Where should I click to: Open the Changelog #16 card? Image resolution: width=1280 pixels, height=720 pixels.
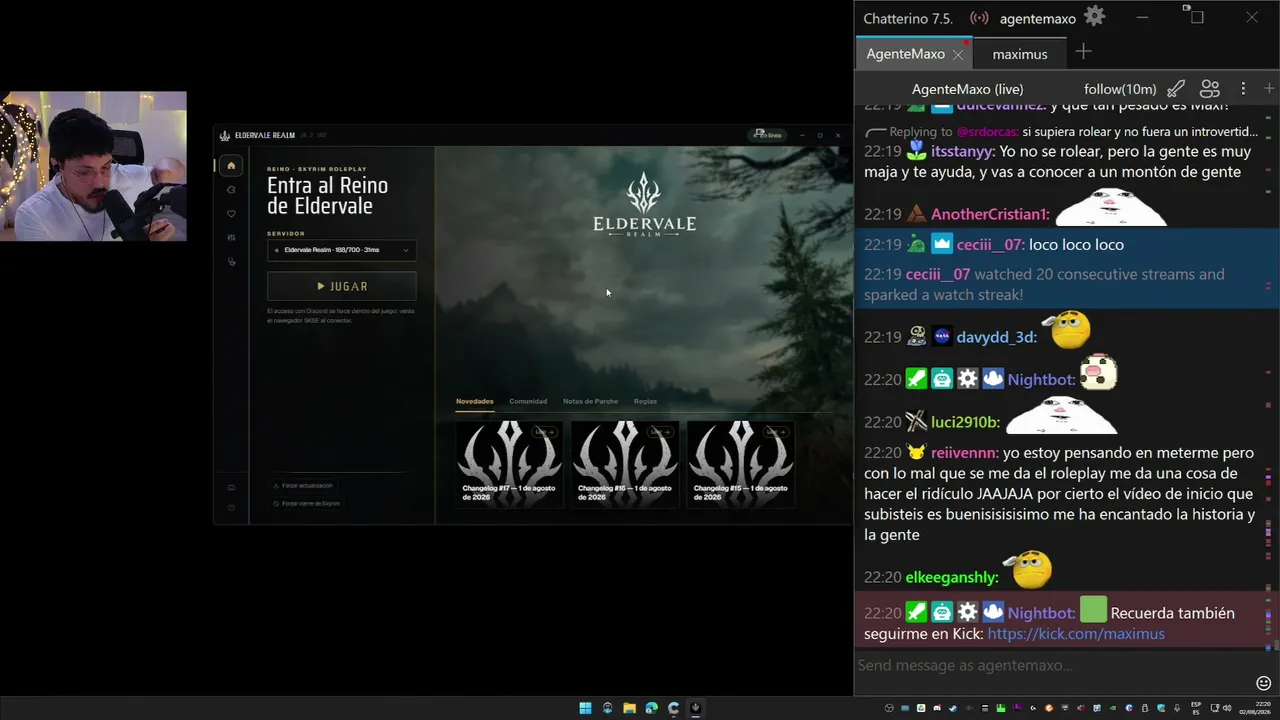tap(625, 464)
